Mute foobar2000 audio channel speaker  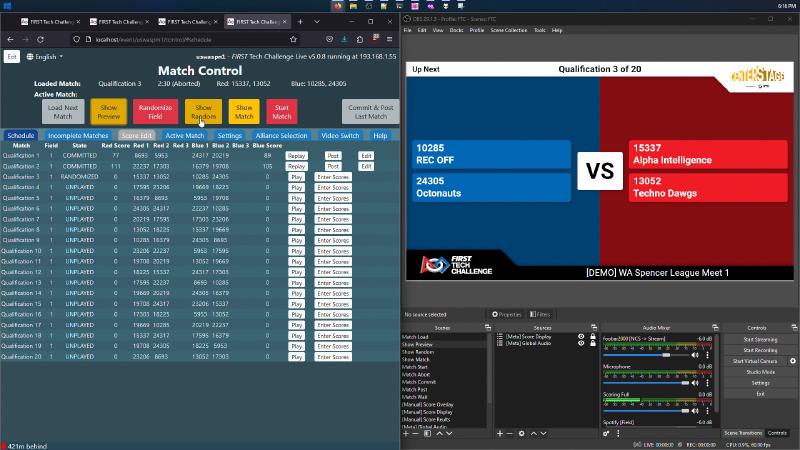[695, 355]
